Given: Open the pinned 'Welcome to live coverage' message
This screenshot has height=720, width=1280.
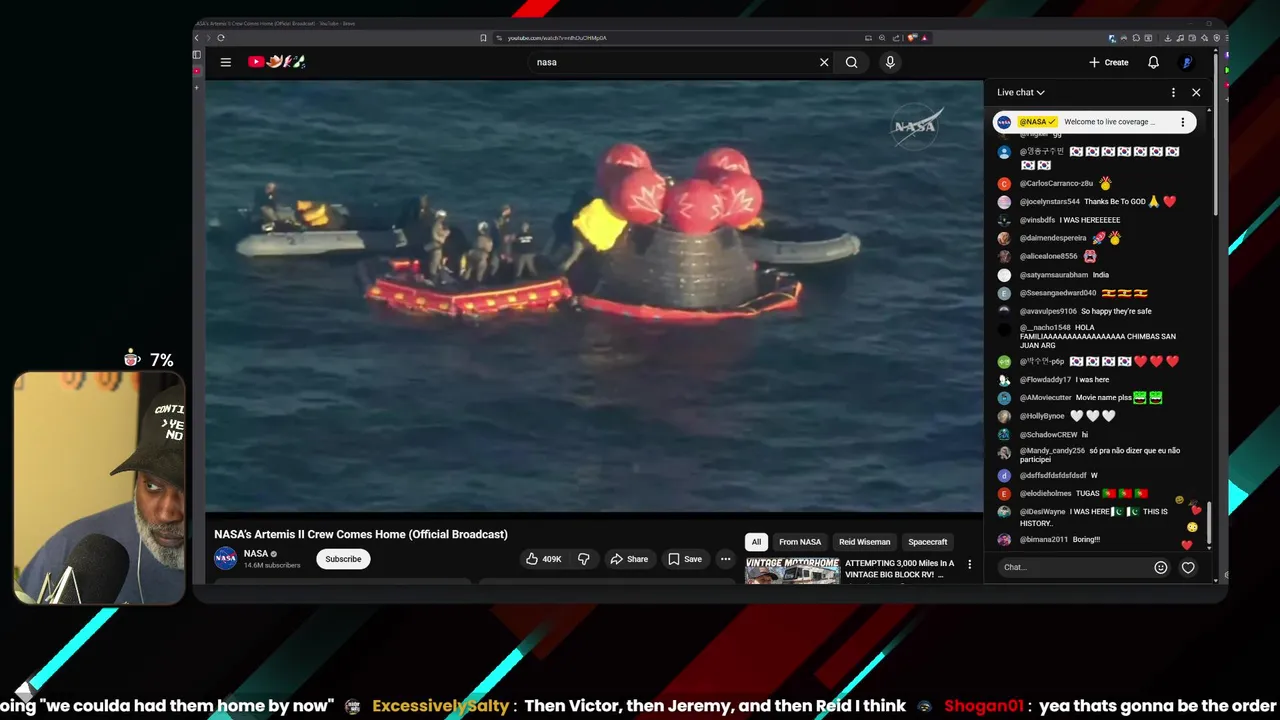Looking at the screenshot, I should [x=1093, y=122].
